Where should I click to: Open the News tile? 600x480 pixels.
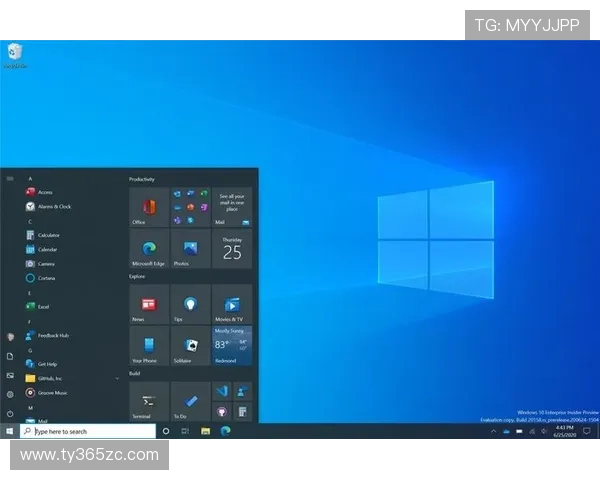pyautogui.click(x=149, y=304)
